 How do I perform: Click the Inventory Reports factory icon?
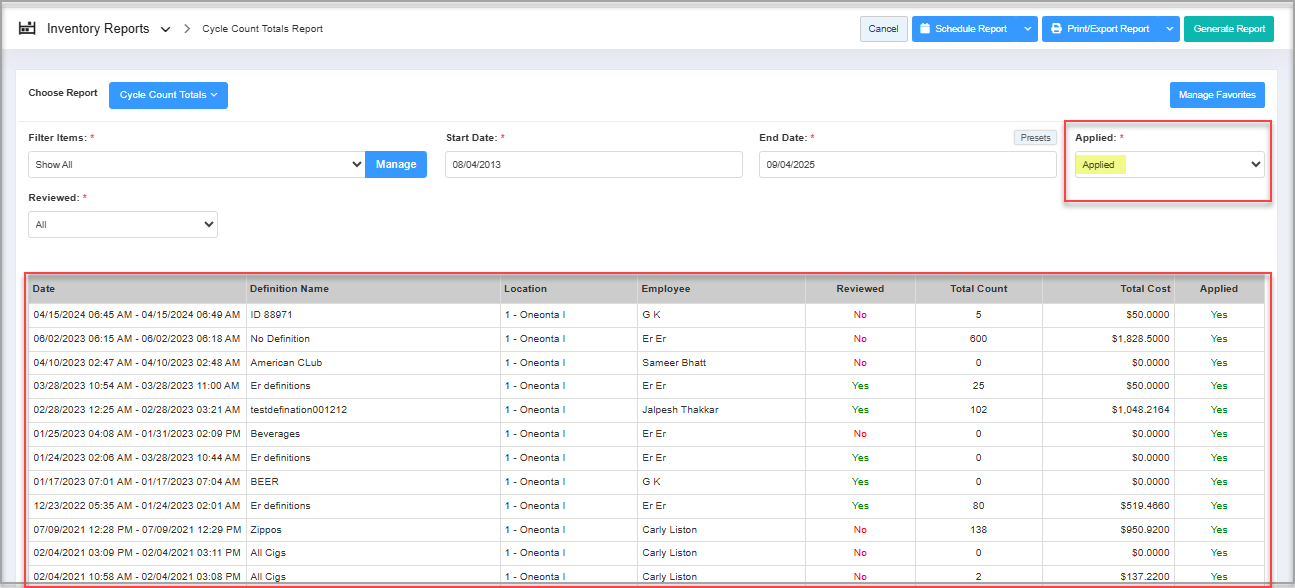(x=27, y=29)
